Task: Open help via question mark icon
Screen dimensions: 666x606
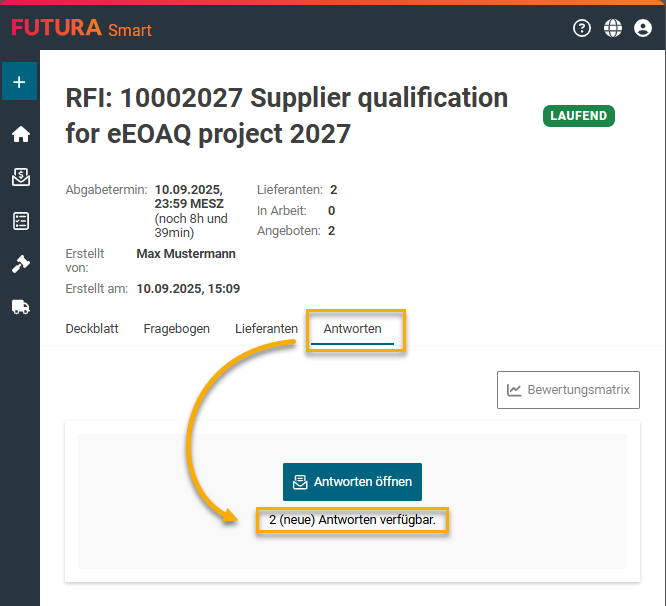Action: tap(582, 28)
